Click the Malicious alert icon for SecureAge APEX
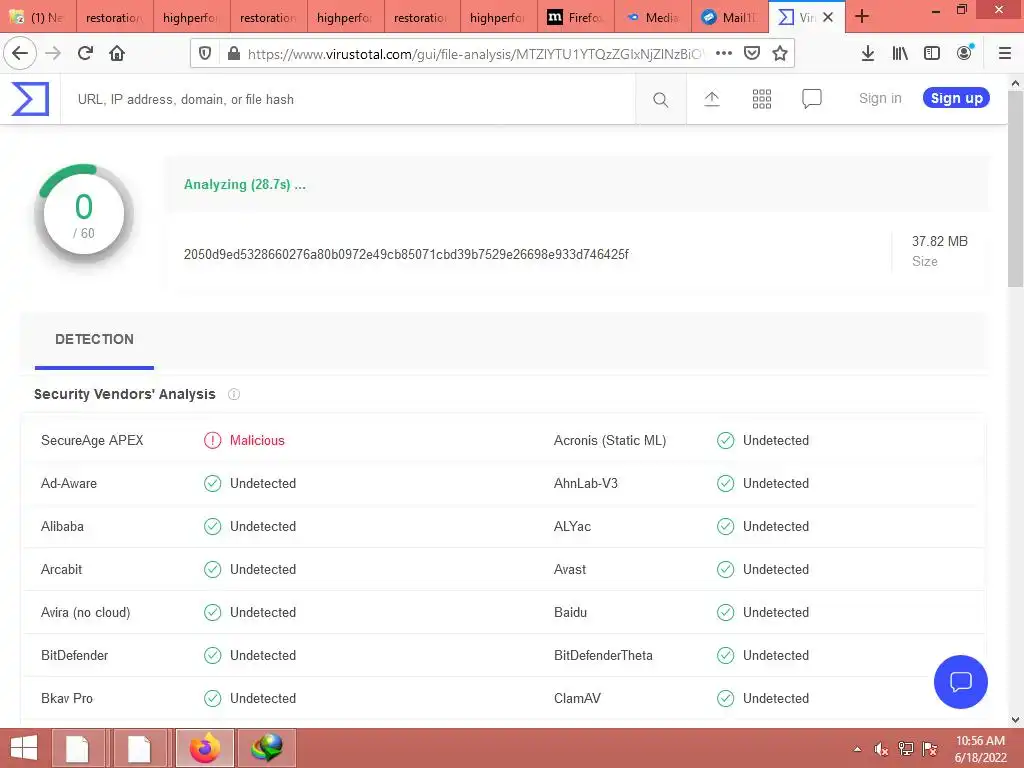 [212, 440]
